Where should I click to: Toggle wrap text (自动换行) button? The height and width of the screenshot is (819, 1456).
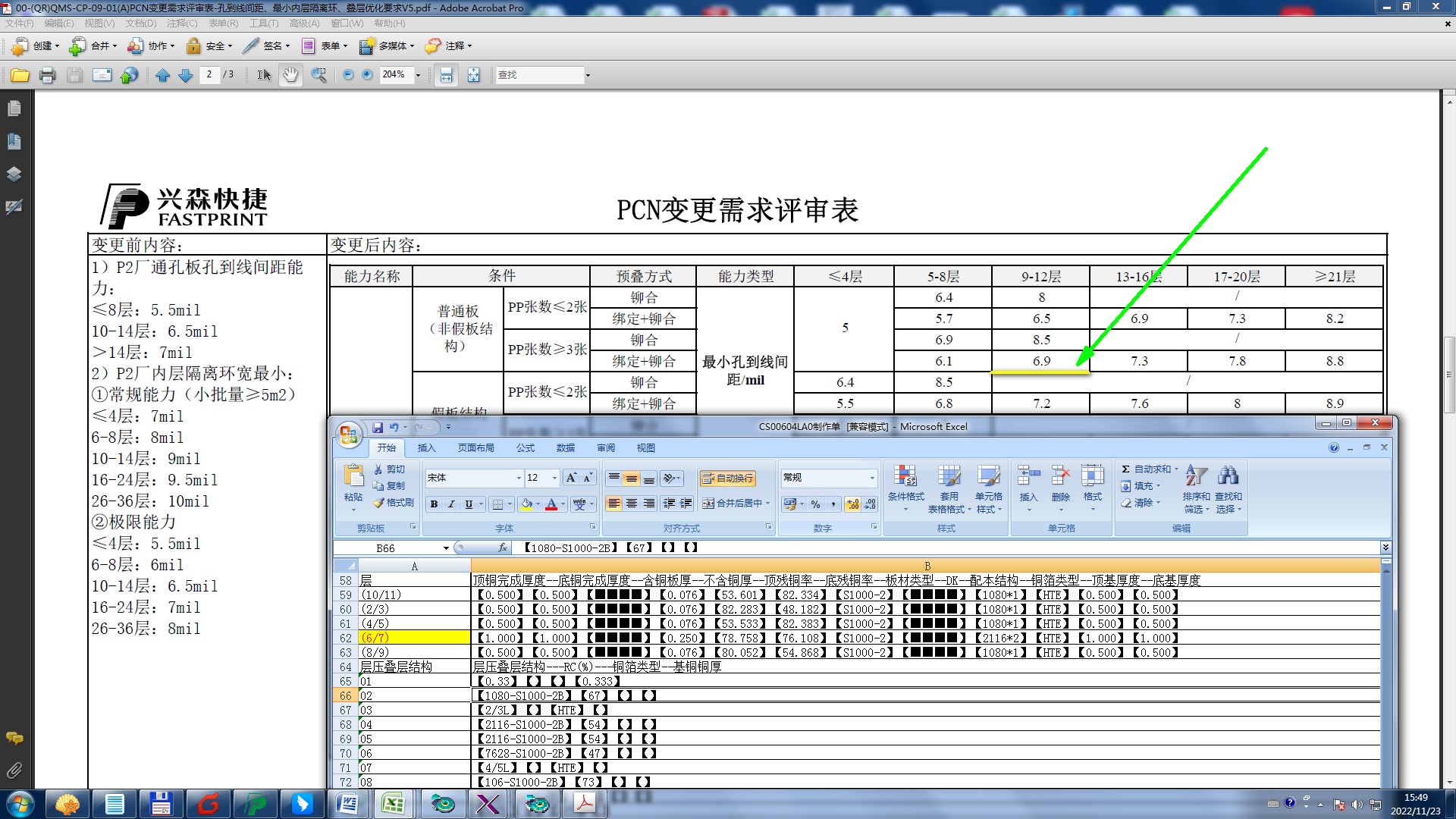(x=727, y=478)
